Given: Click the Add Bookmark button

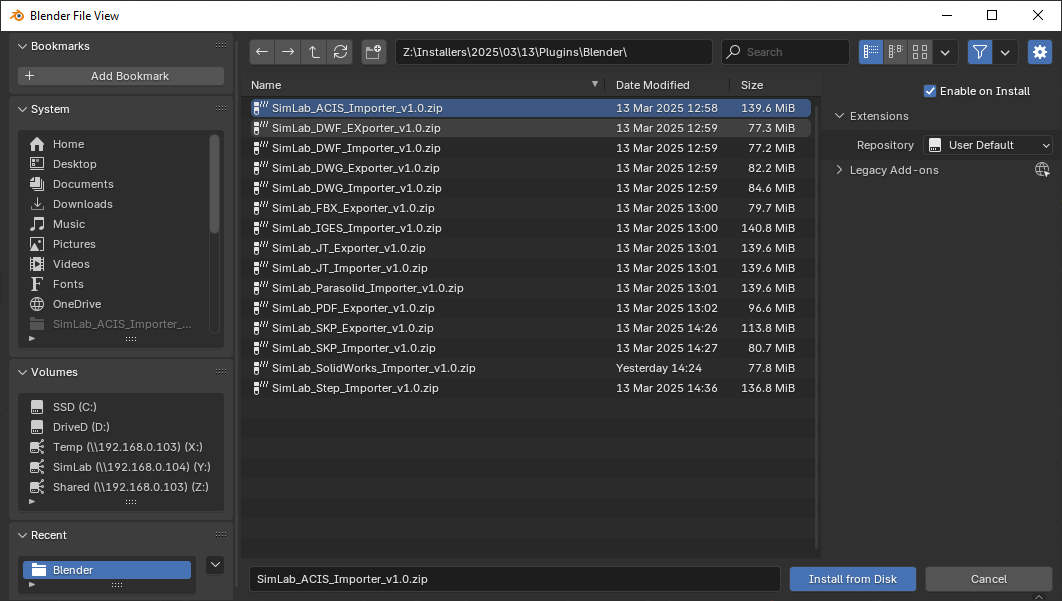Looking at the screenshot, I should [120, 76].
